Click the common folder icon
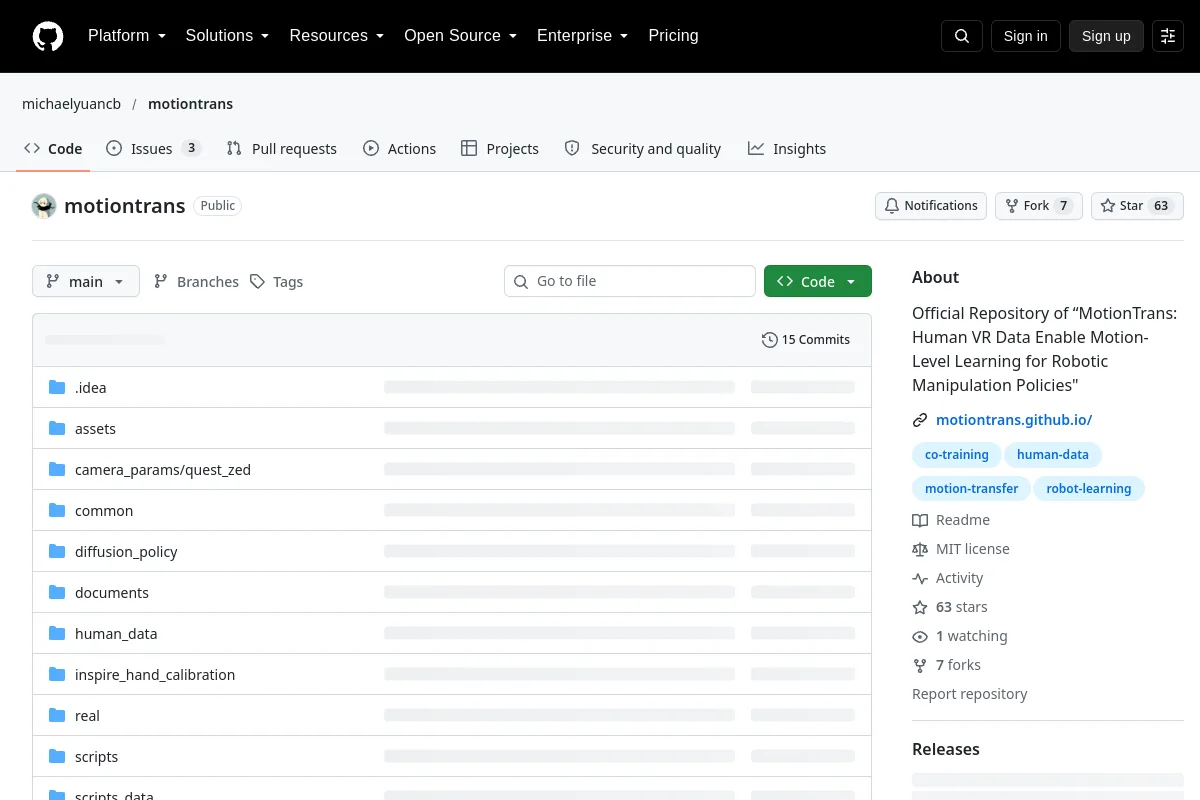1200x800 pixels. [x=57, y=511]
